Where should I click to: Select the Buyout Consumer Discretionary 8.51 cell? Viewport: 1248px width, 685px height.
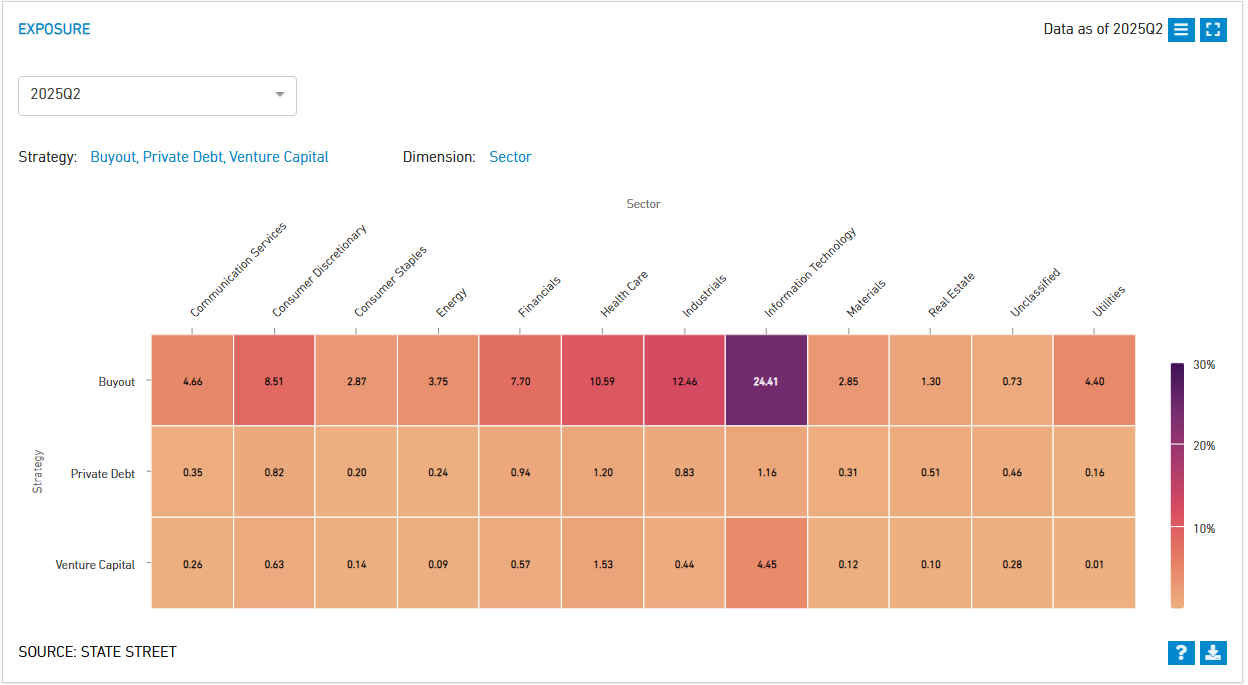pyautogui.click(x=274, y=381)
